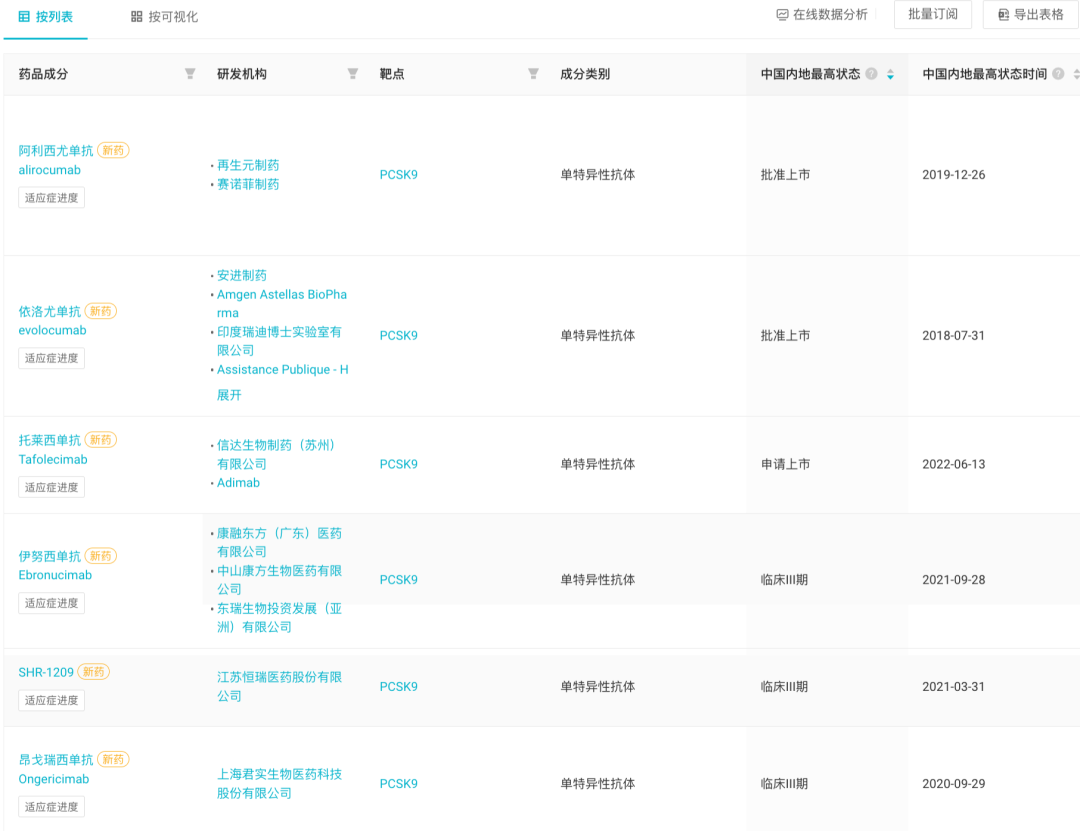Open PCSK9 target in Ebronucimab row
This screenshot has height=831, width=1080.
point(399,580)
